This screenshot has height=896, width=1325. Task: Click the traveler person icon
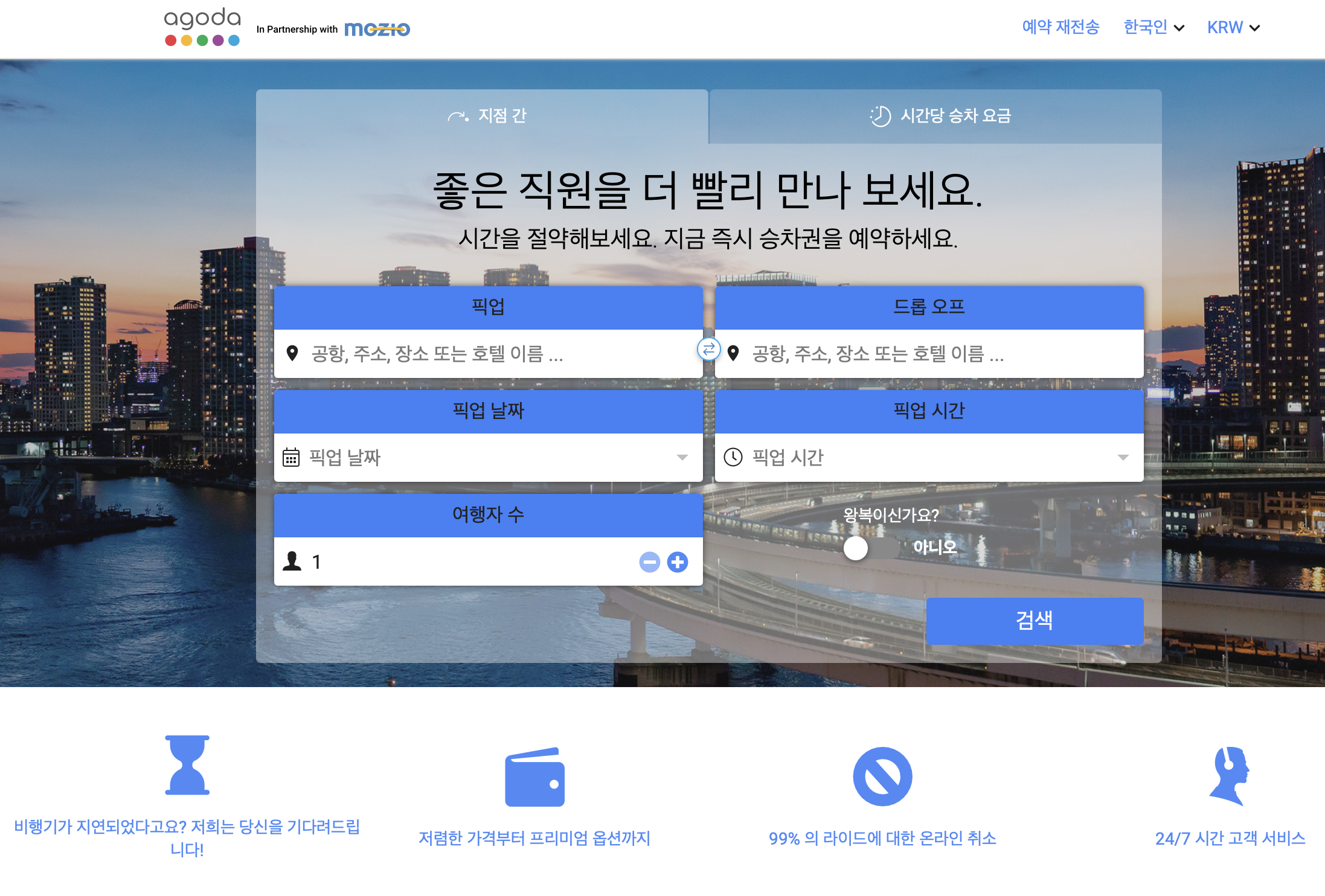tap(292, 562)
